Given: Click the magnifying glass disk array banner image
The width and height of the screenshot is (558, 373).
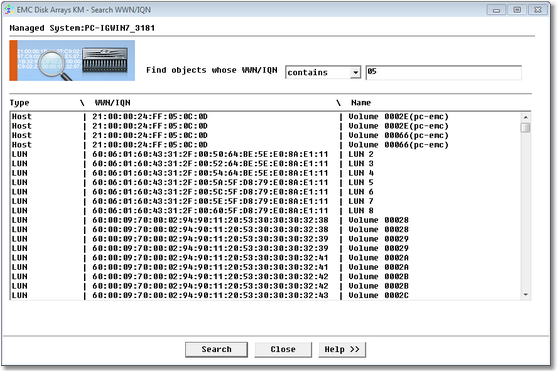Looking at the screenshot, I should click(72, 61).
